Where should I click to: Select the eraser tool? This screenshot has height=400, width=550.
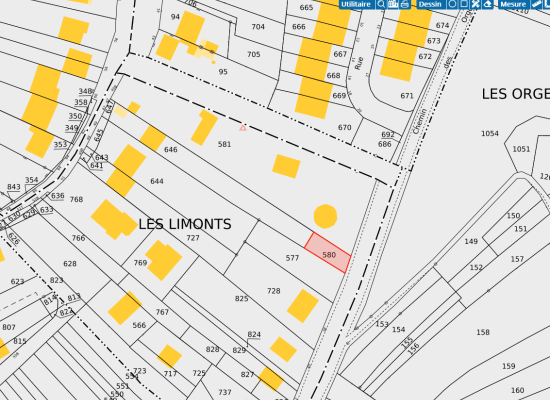click(487, 4)
